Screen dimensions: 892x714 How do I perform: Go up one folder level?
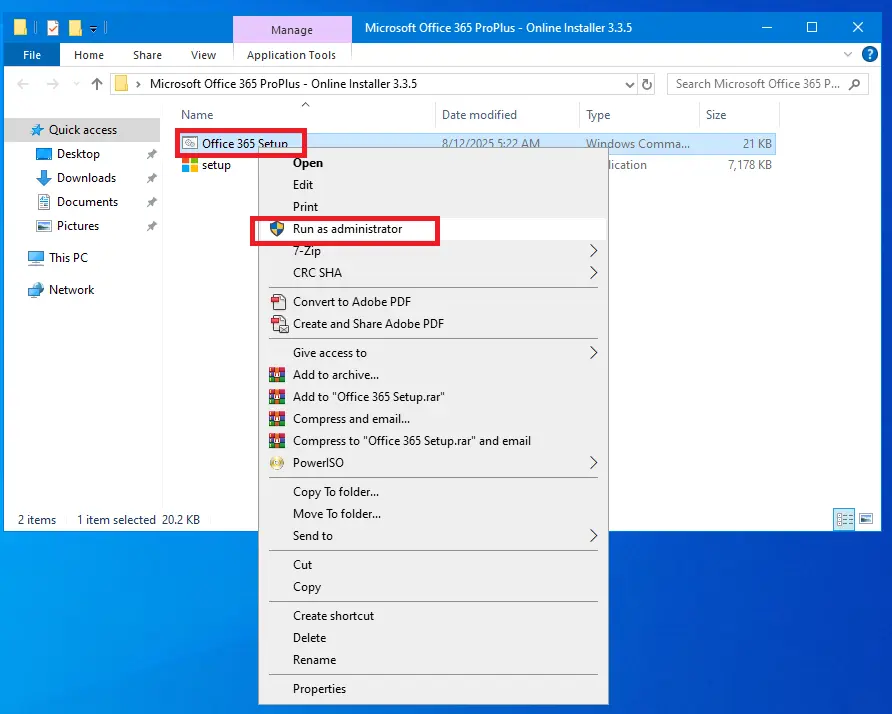pyautogui.click(x=97, y=84)
